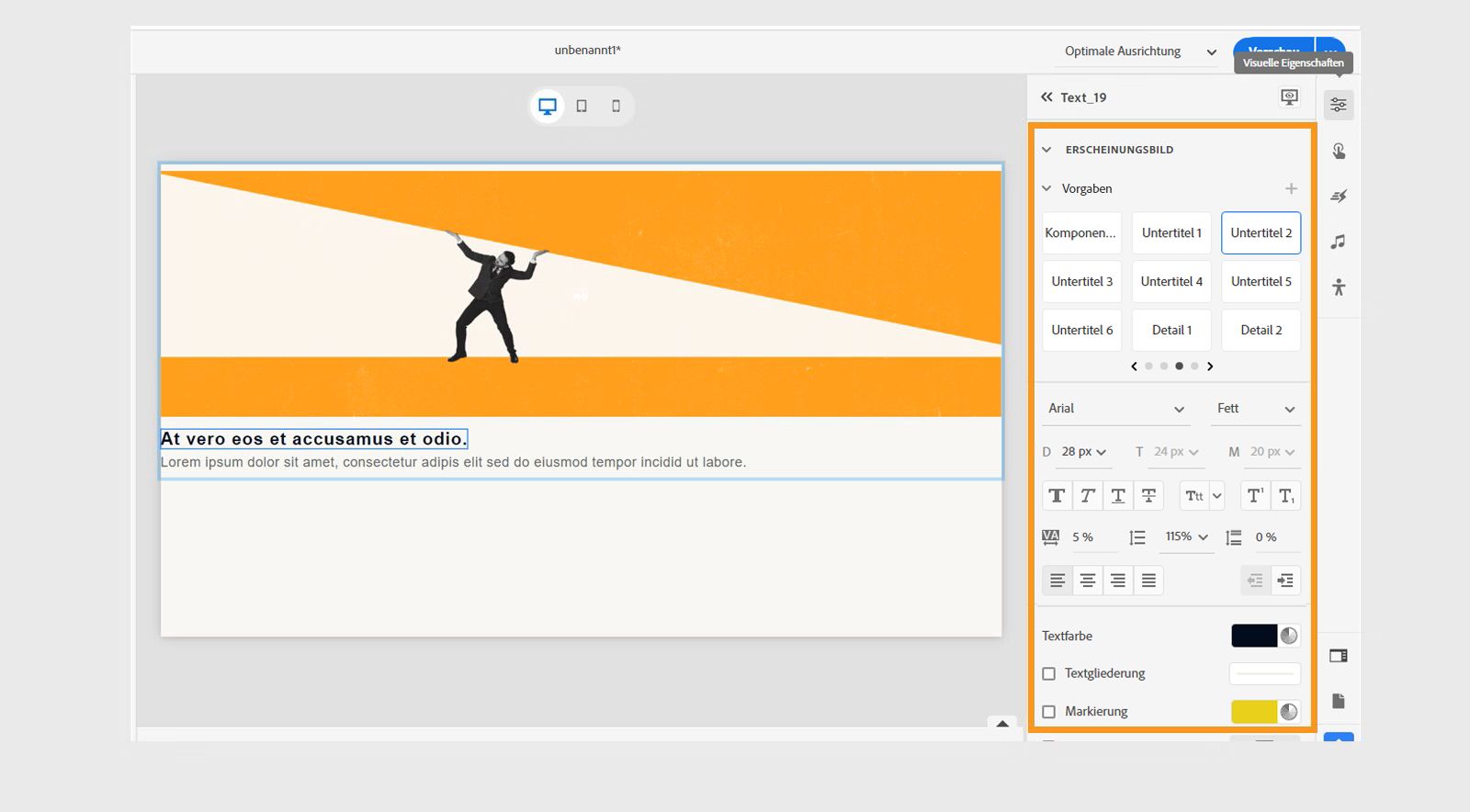
Task: Select the Untertitel 4 preset
Action: click(x=1171, y=282)
